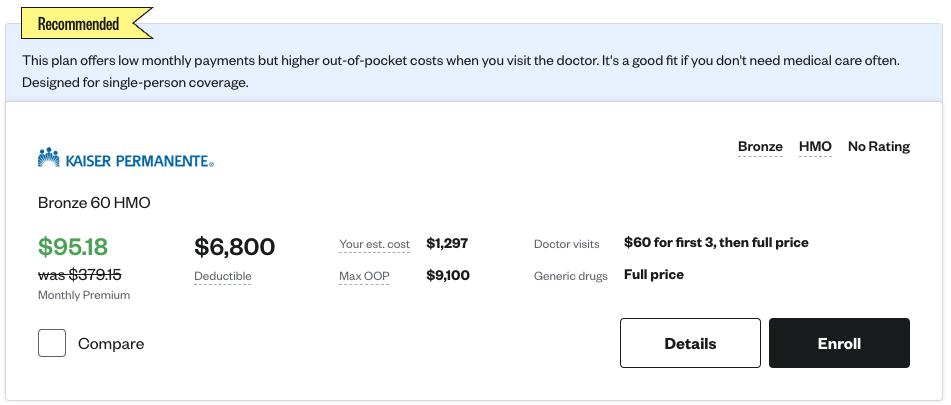
Task: Click the Deductible term under $6,800
Action: [223, 276]
